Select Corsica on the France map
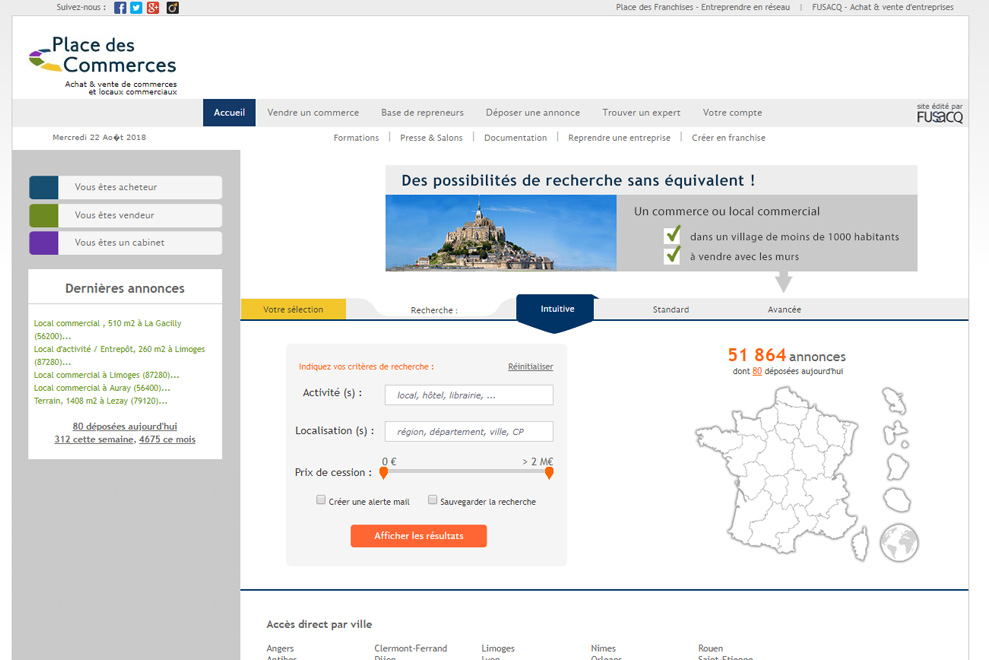Screen dimensions: 989x660 (860, 543)
